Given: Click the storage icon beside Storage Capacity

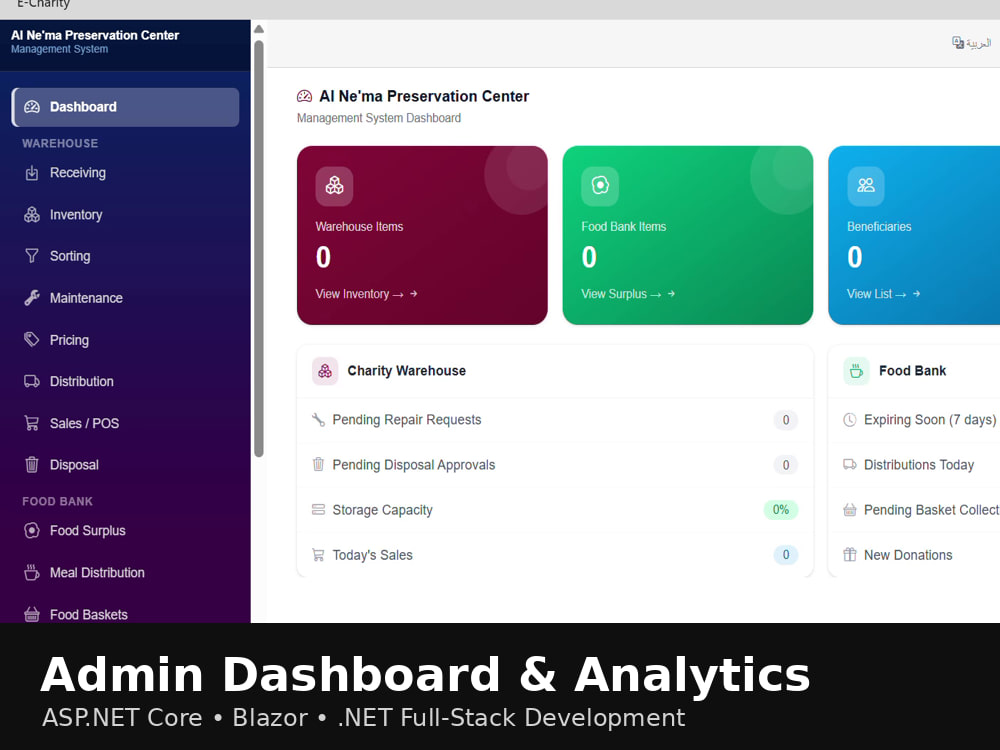Looking at the screenshot, I should tap(318, 510).
